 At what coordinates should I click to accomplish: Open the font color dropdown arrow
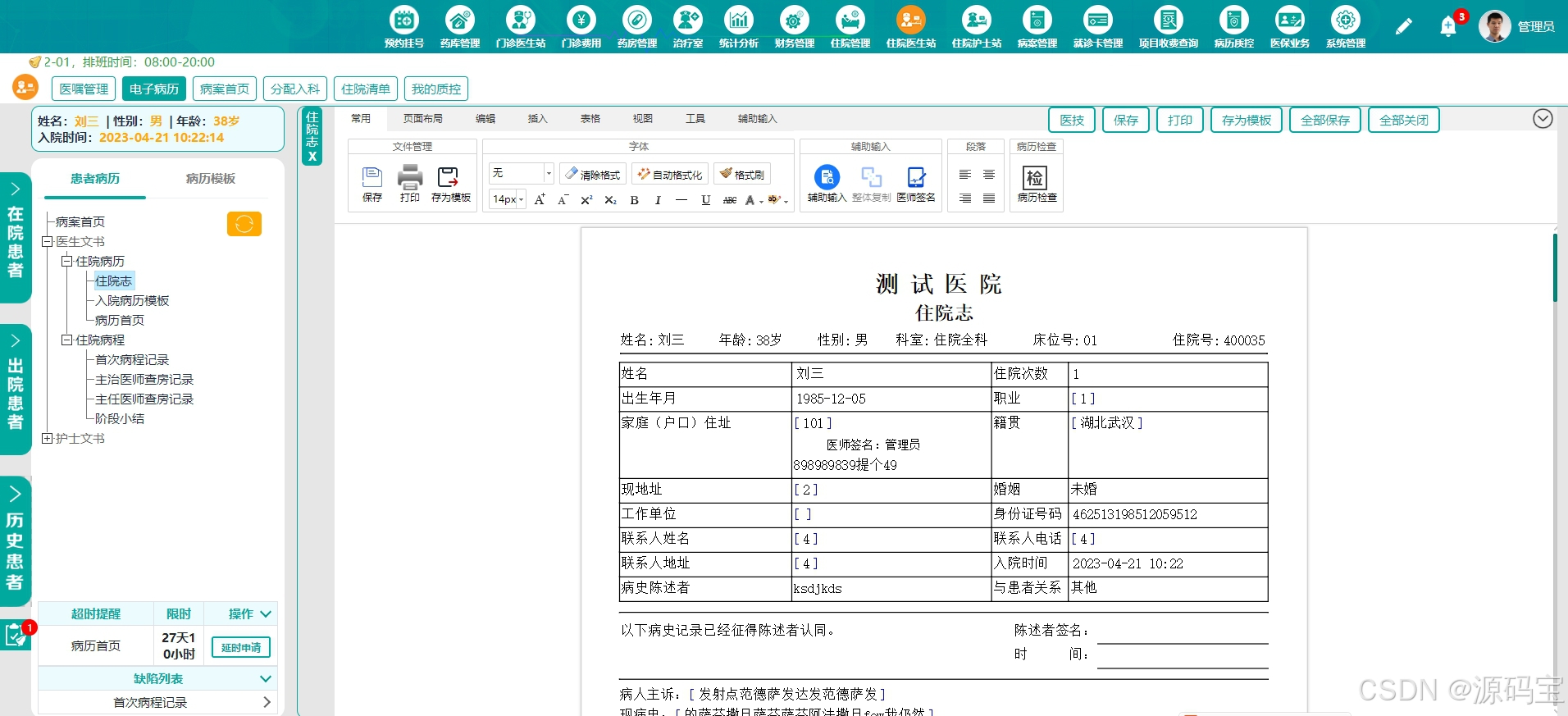[x=761, y=201]
